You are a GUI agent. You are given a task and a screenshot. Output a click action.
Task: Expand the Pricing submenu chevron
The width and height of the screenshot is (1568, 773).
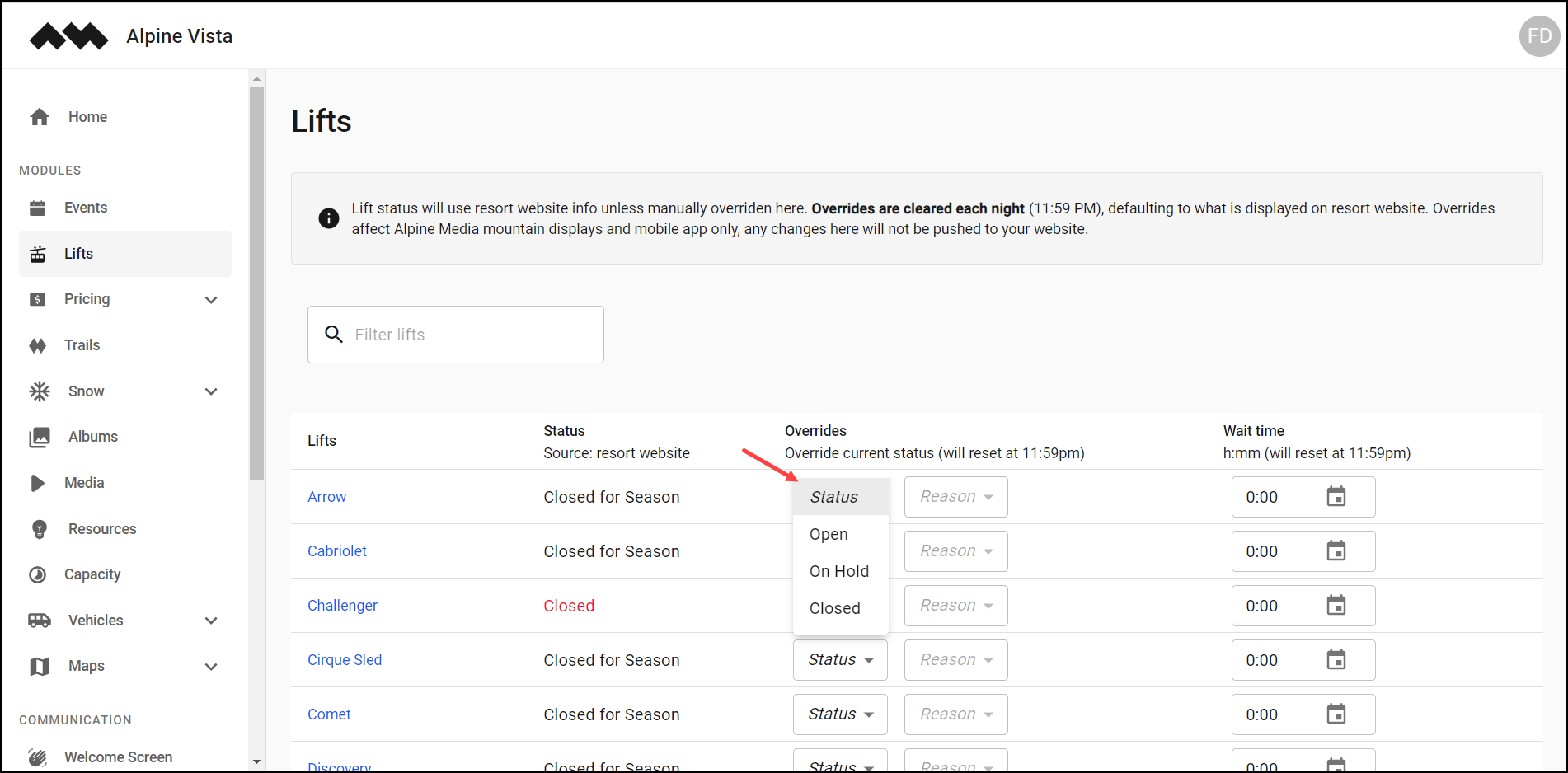point(211,300)
